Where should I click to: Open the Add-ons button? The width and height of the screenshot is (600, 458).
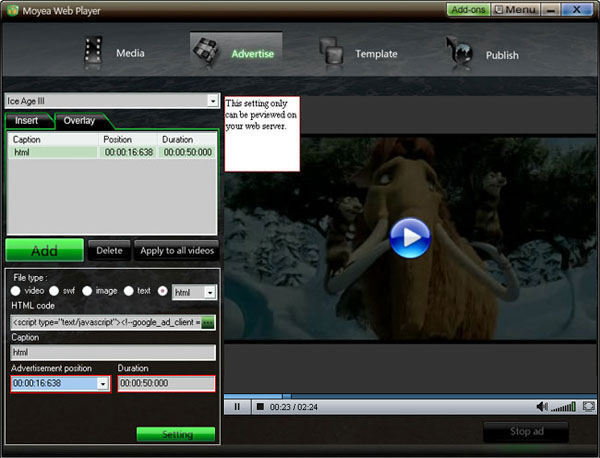tap(468, 10)
